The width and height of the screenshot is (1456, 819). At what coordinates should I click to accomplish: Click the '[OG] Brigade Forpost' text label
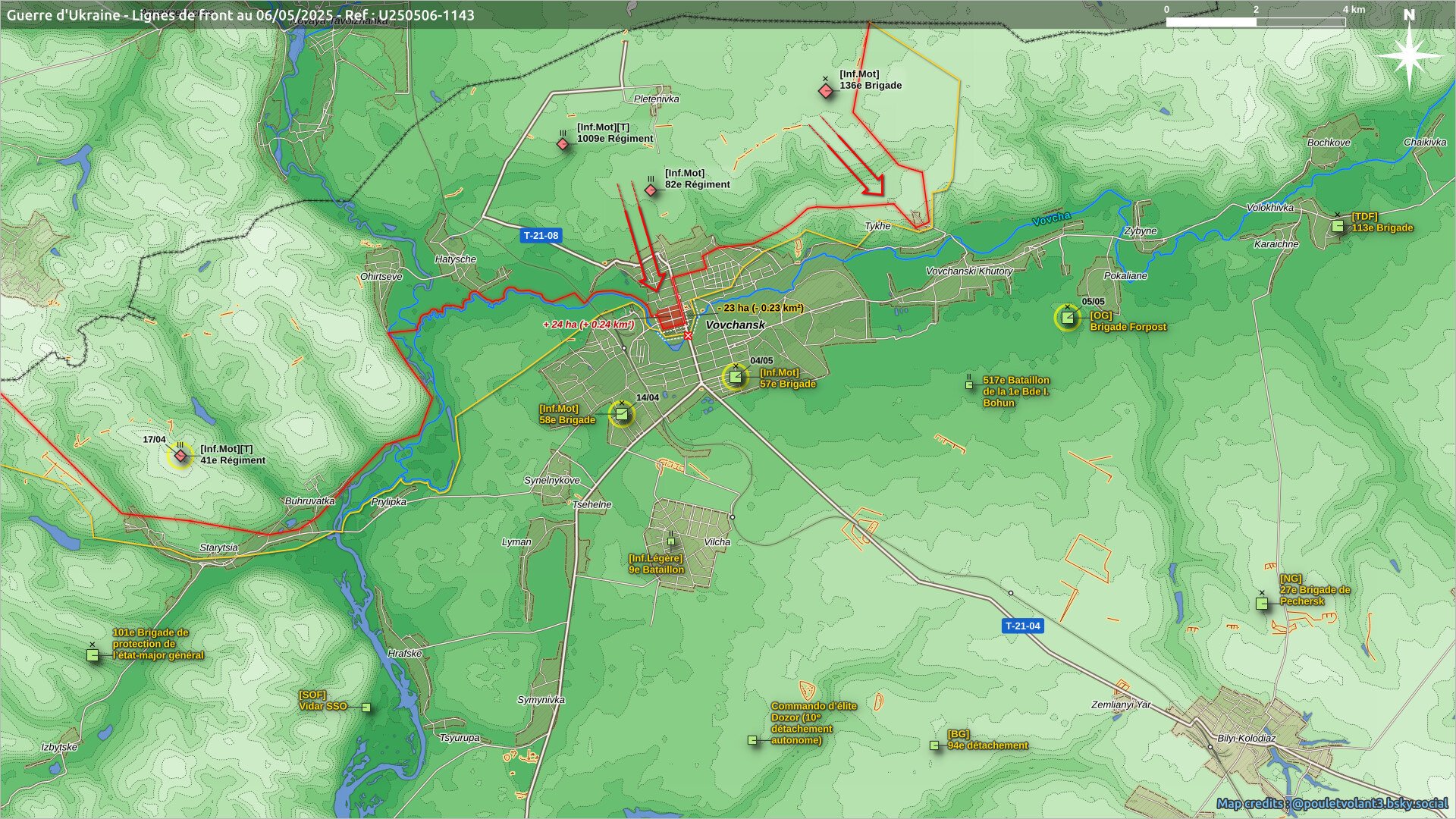tap(1128, 322)
